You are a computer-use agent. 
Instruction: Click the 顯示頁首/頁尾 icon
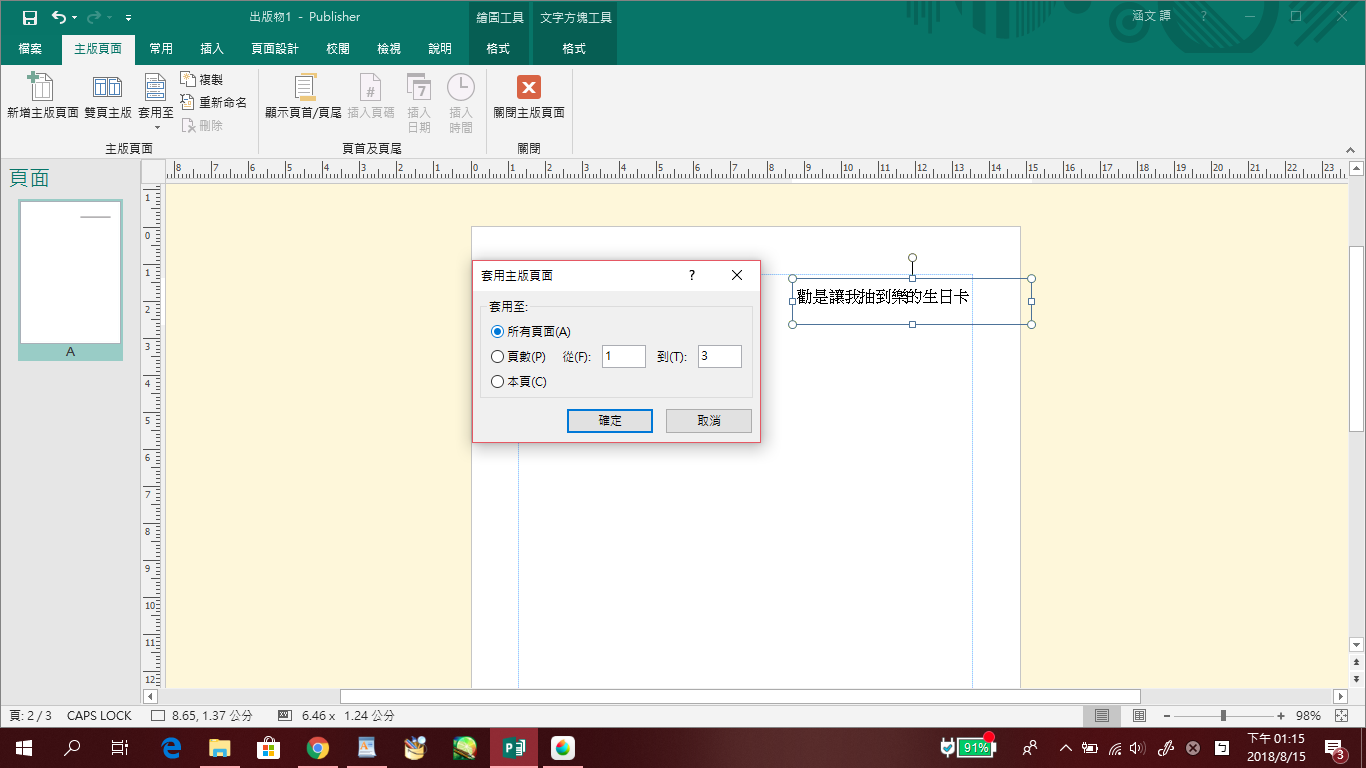[x=304, y=87]
